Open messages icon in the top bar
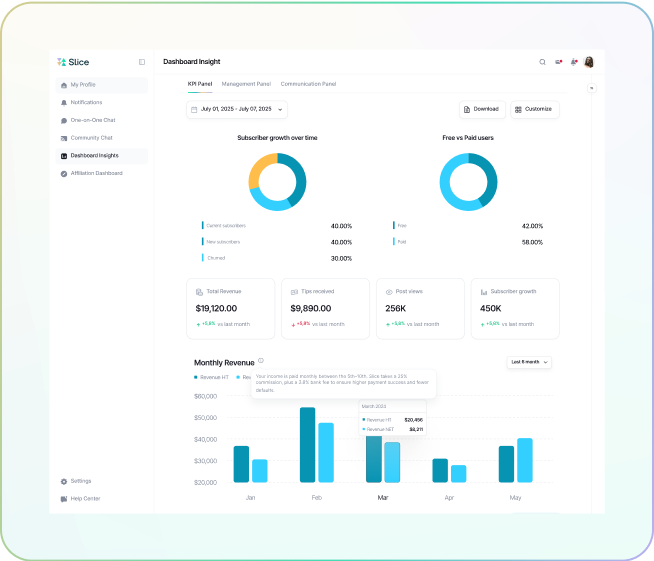This screenshot has width=654, height=561. (559, 62)
